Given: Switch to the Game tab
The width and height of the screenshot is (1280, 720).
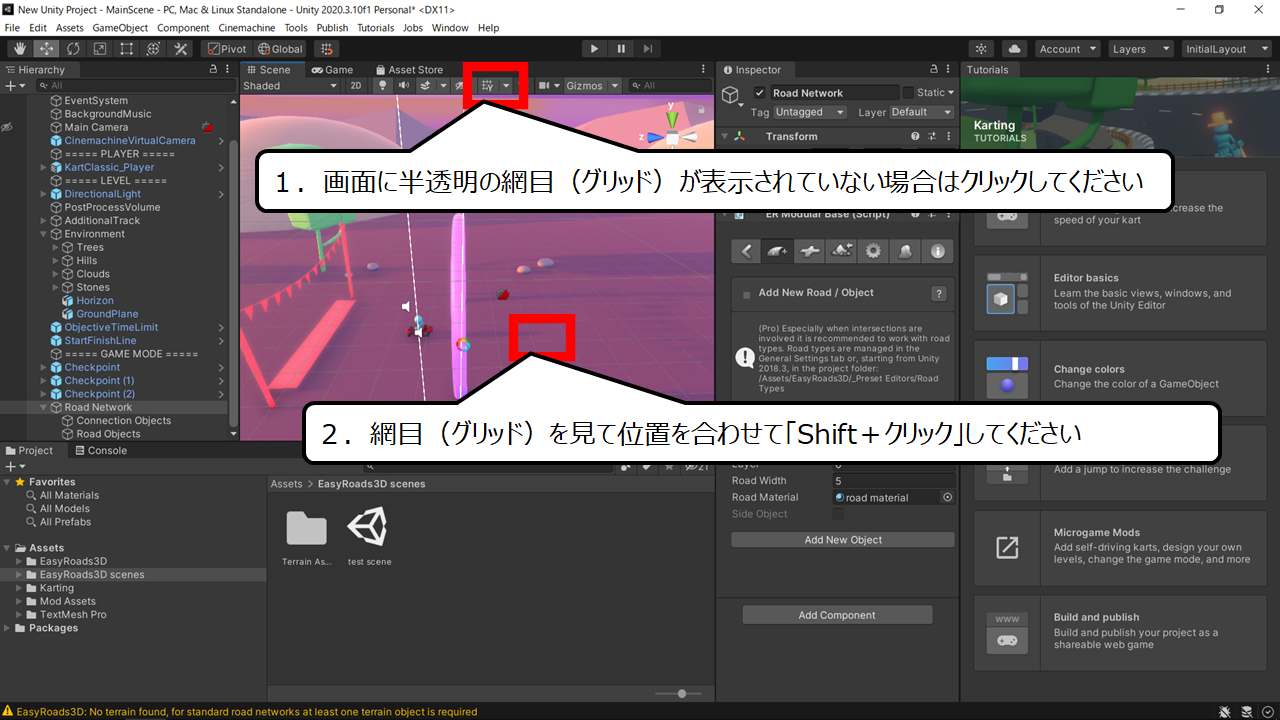Looking at the screenshot, I should 332,70.
